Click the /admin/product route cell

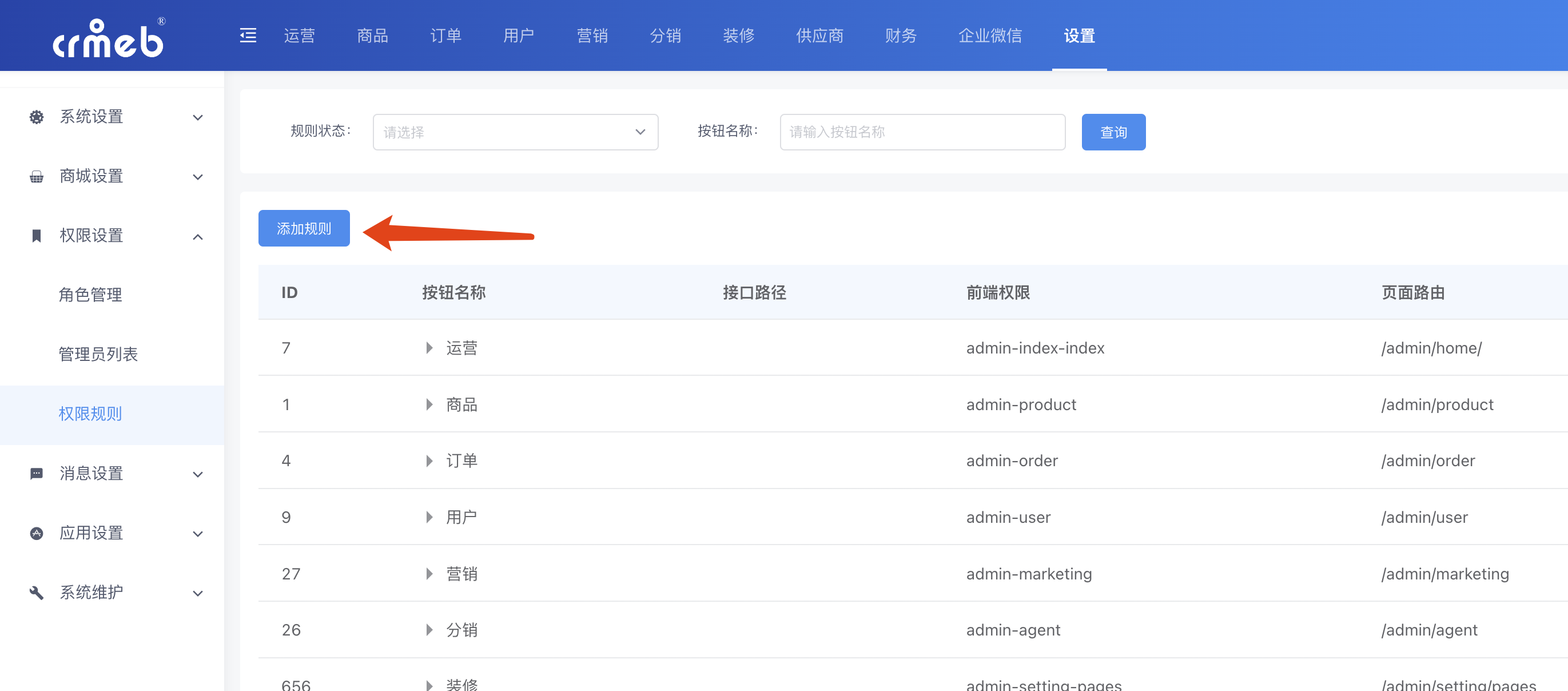1437,405
